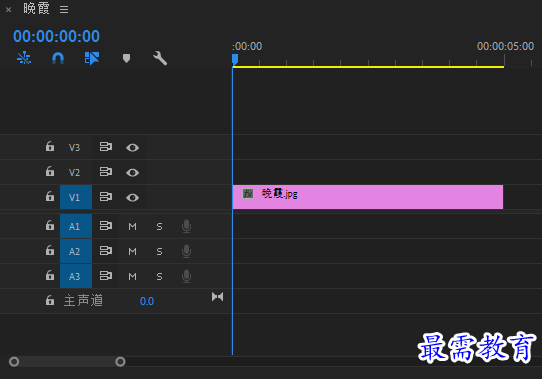
Task: Toggle the magnet Snap icon
Action: coord(58,58)
